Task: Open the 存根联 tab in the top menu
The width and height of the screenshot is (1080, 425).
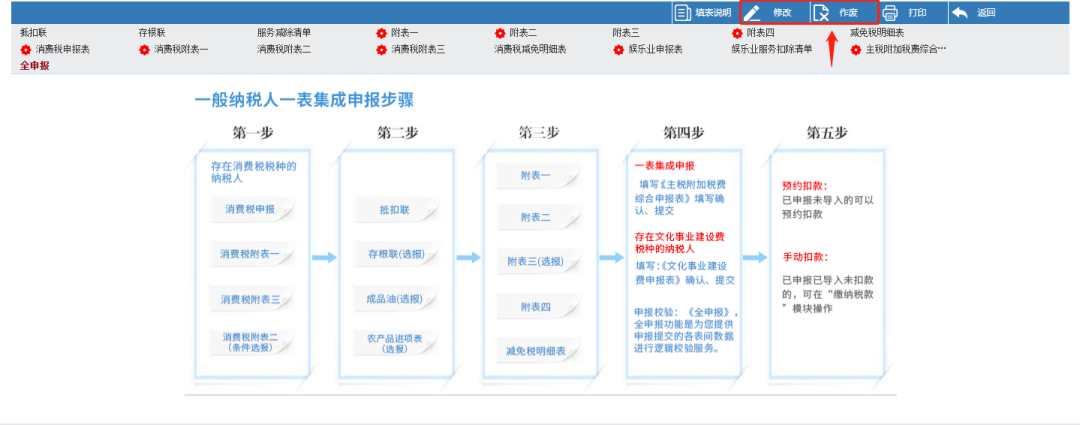Action: [152, 33]
